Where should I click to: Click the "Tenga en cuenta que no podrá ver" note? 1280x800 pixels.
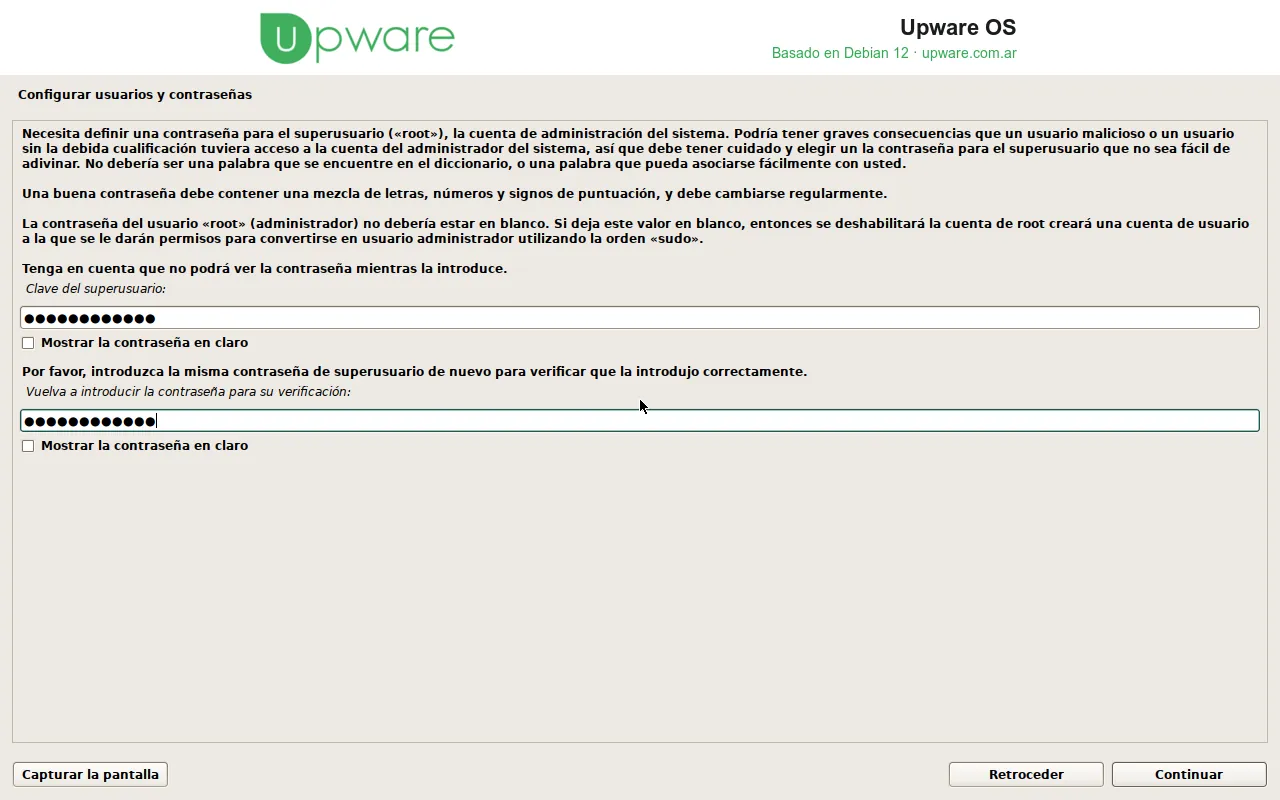[x=265, y=268]
